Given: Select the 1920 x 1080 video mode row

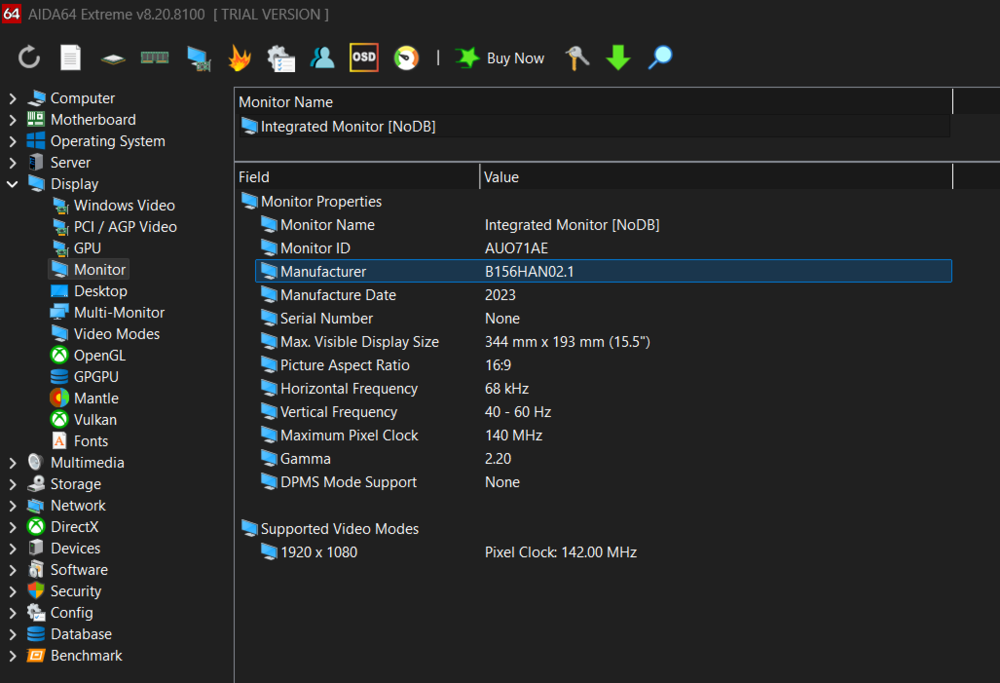Looking at the screenshot, I should point(603,552).
